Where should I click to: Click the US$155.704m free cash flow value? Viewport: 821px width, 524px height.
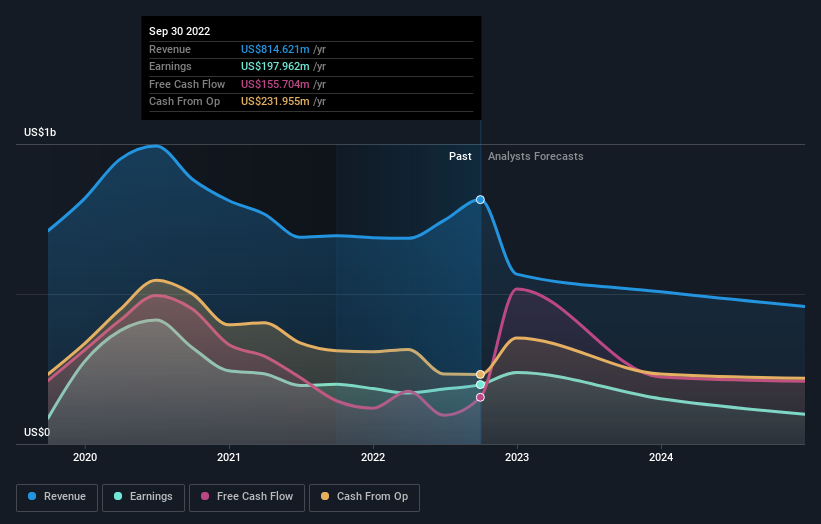(x=275, y=84)
